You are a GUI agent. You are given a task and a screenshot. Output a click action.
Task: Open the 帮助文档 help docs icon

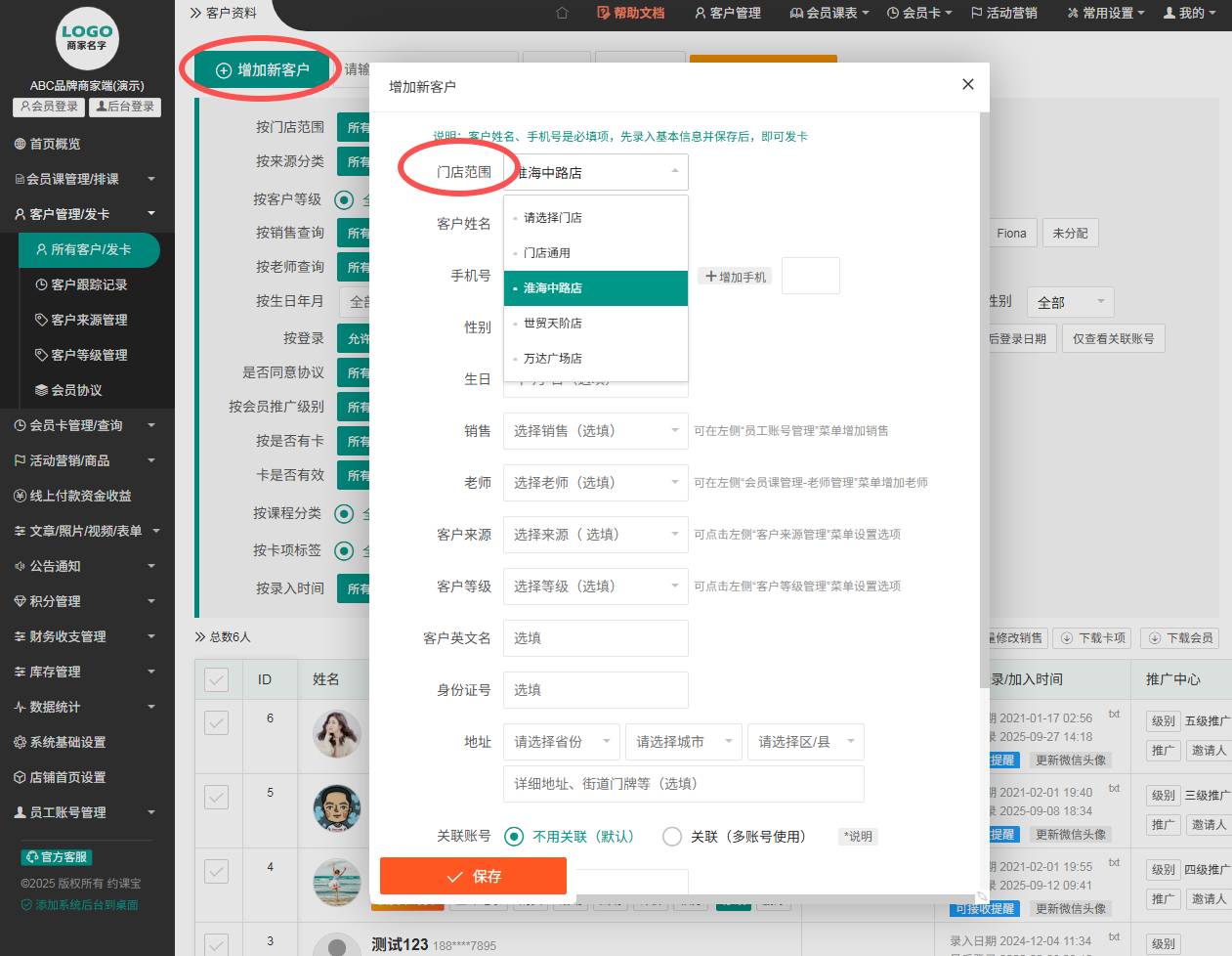[x=603, y=13]
